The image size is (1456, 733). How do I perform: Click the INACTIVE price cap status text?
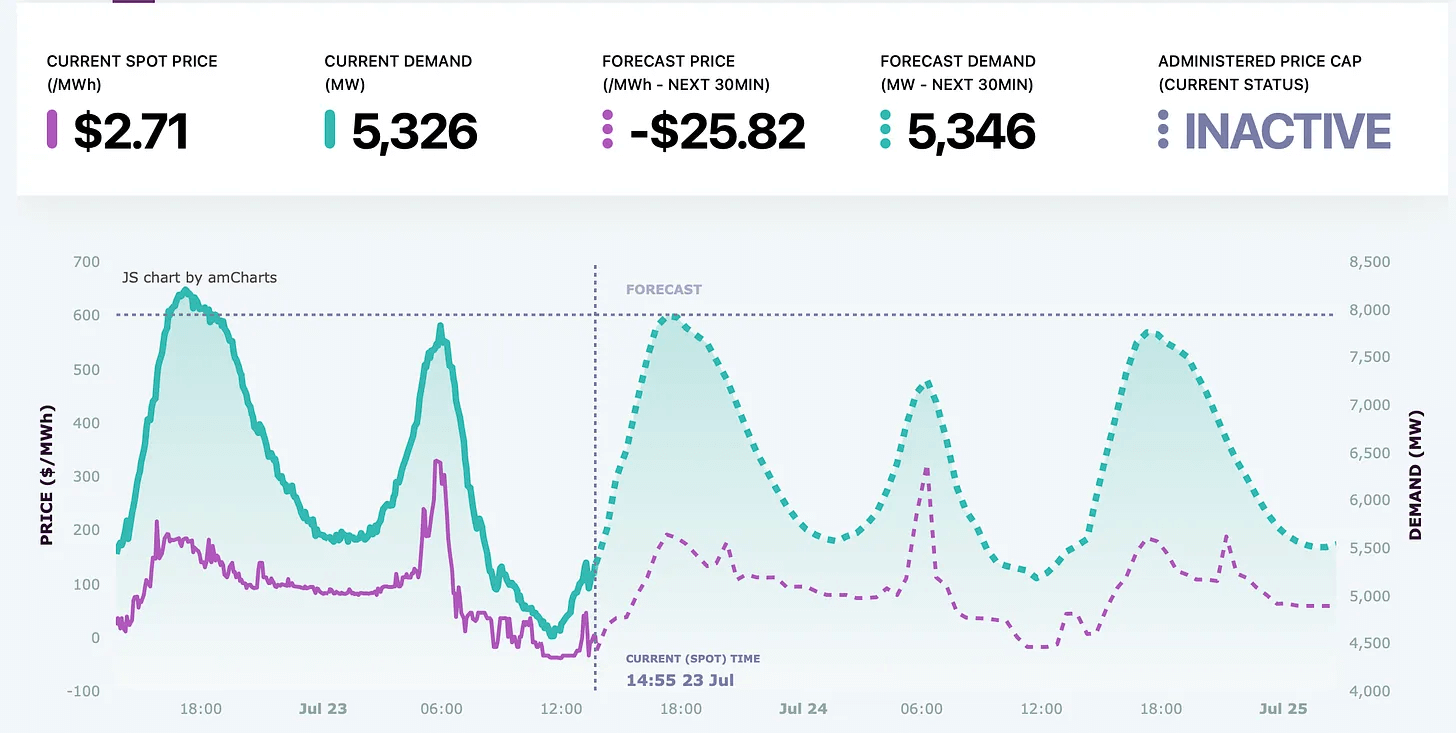coord(1288,132)
